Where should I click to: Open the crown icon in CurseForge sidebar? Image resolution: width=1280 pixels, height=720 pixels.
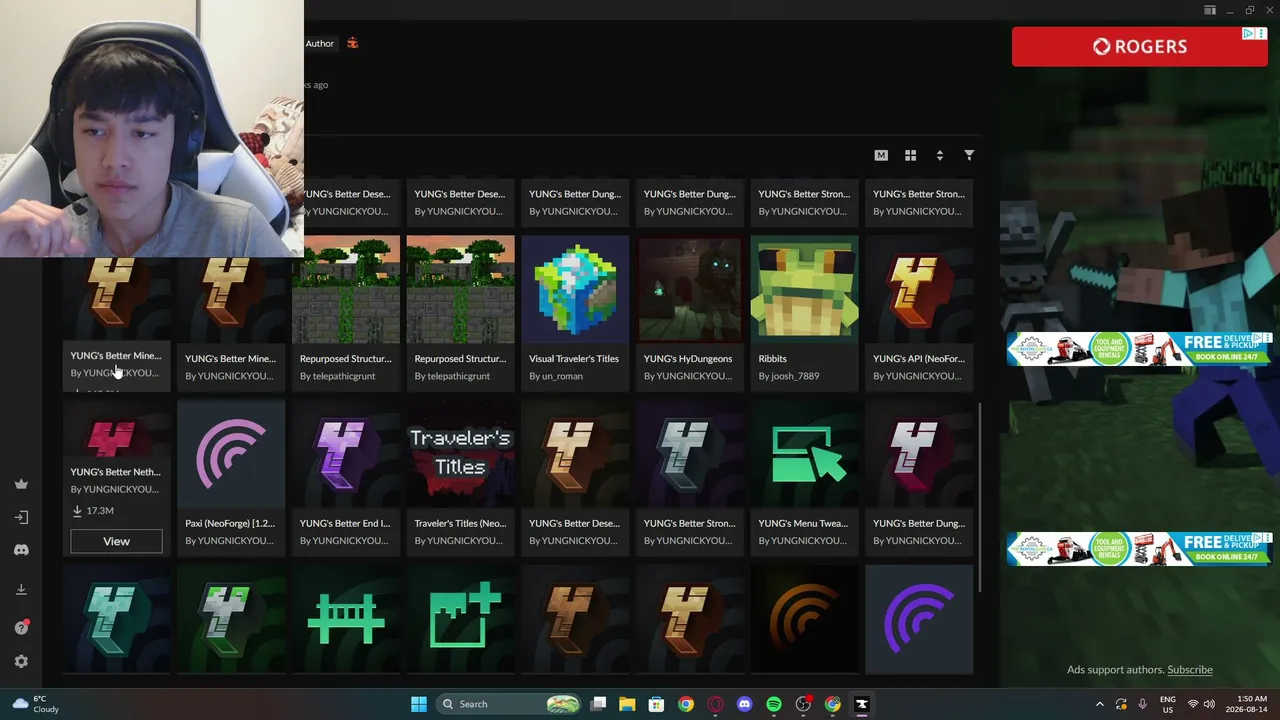[x=21, y=484]
